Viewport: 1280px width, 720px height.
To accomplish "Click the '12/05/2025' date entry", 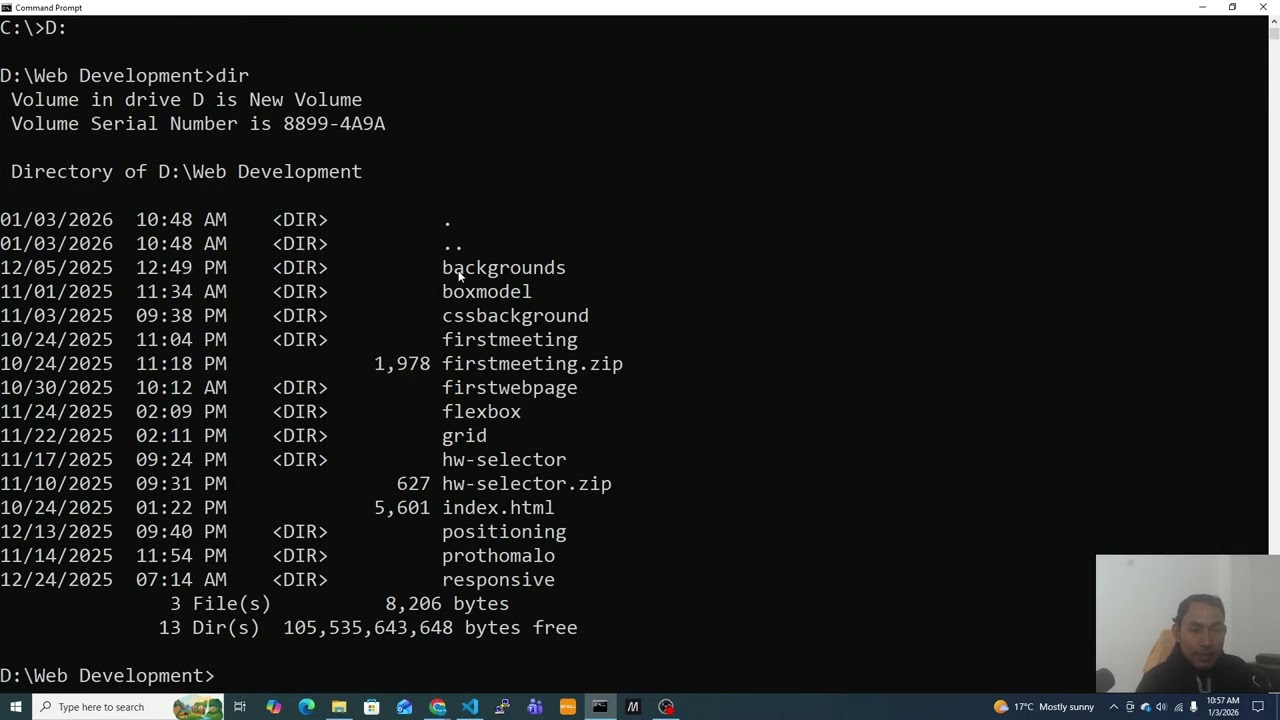I will (x=56, y=268).
